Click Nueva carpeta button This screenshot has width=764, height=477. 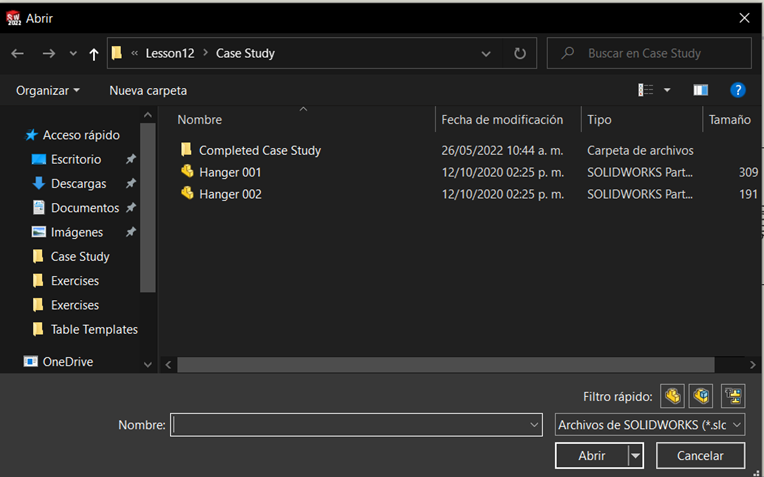tap(148, 91)
